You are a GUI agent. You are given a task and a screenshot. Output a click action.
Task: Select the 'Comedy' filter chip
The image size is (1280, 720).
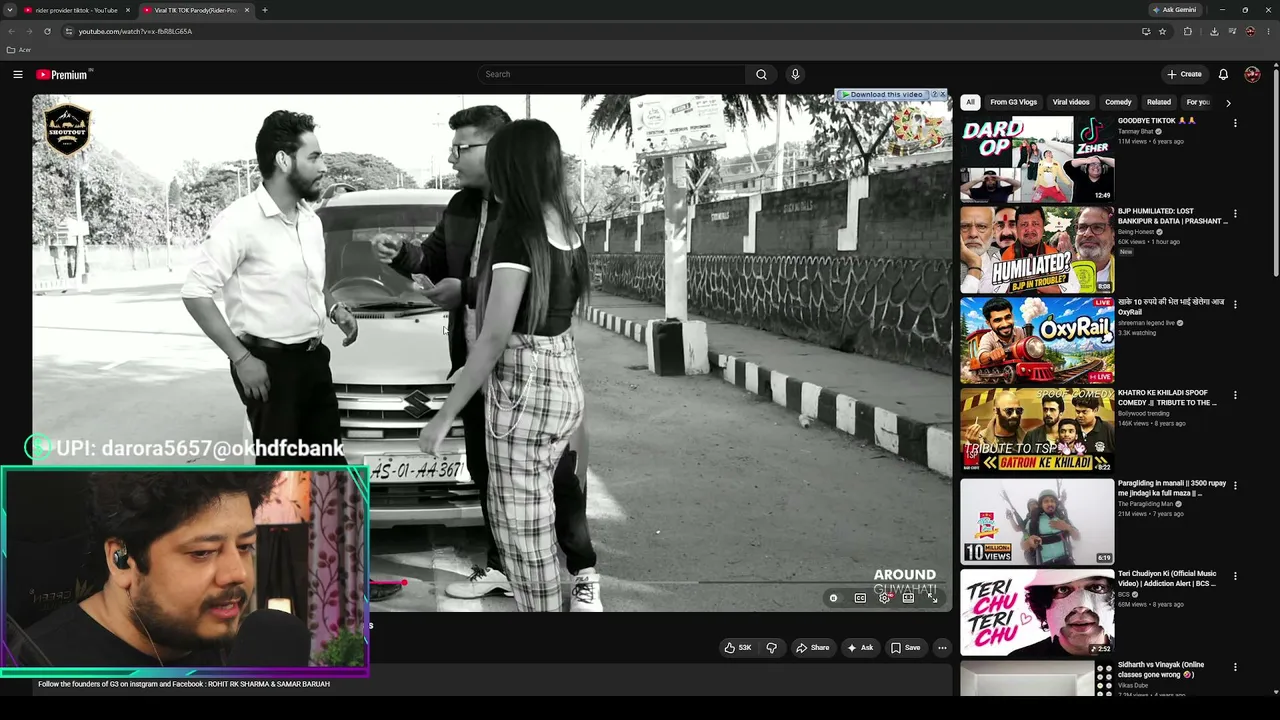1118,102
